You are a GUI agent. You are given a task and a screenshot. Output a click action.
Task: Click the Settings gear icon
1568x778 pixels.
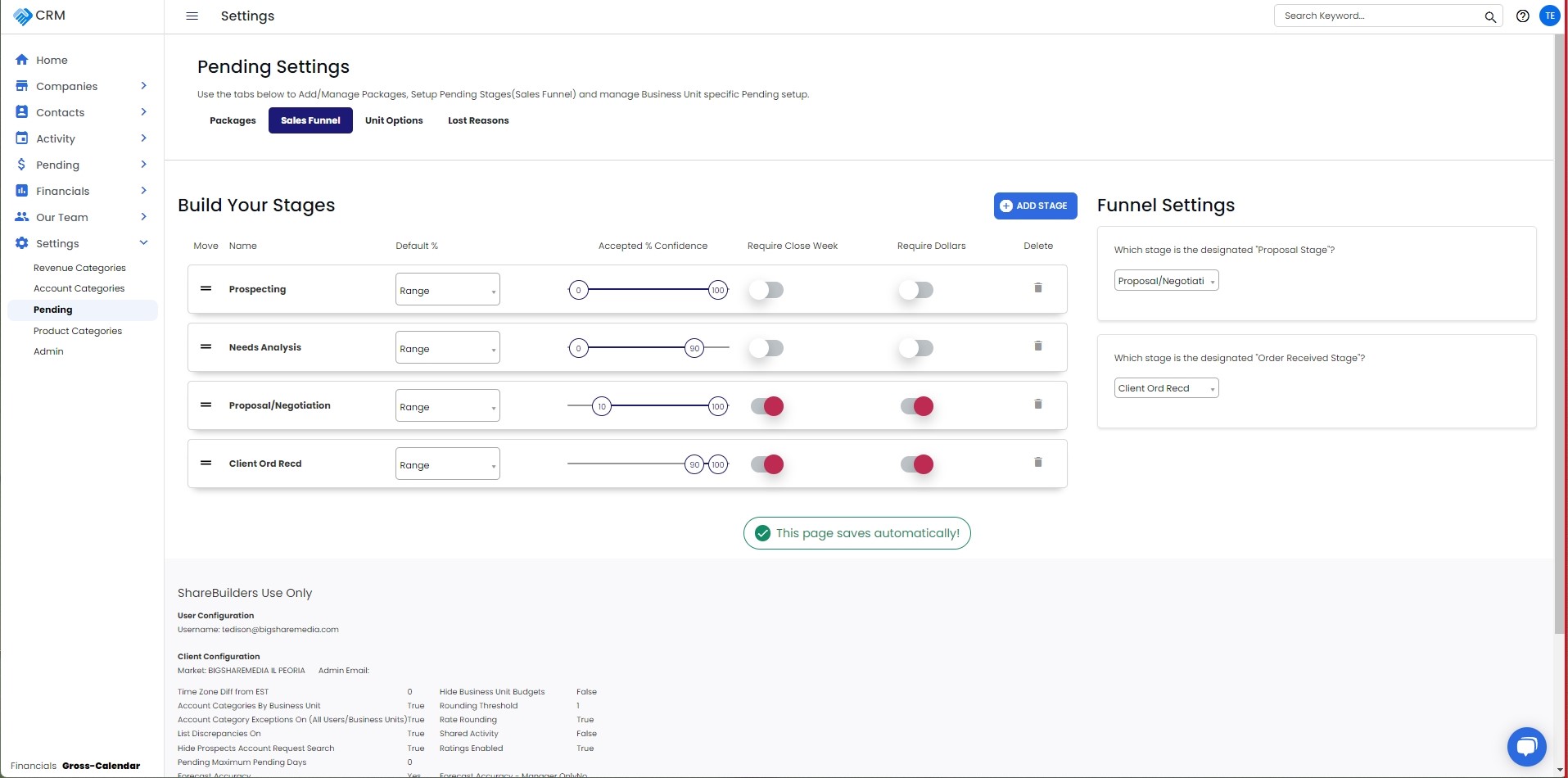click(22, 243)
